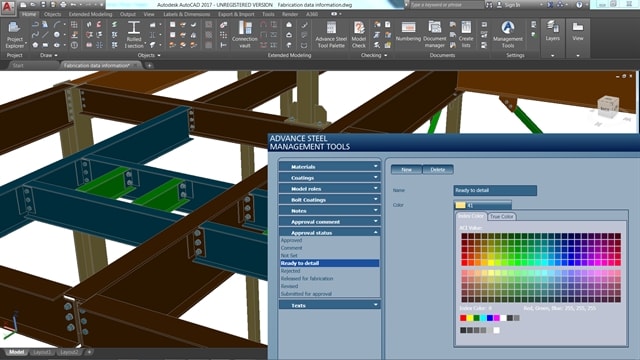This screenshot has width=640, height=360.
Task: Click the Autodesk Exchange Apps icon
Action: tap(550, 5)
